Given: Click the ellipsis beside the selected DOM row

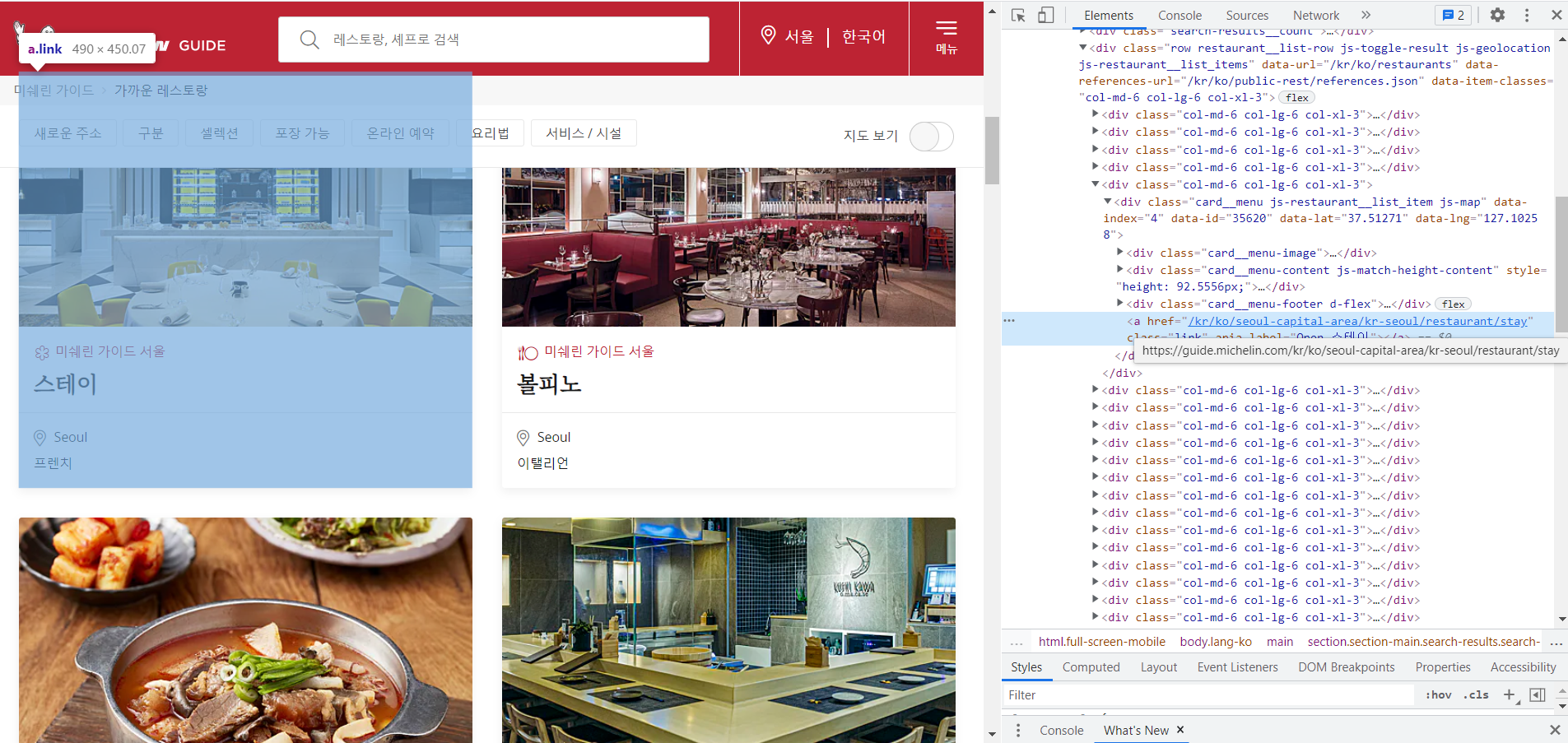Looking at the screenshot, I should pyautogui.click(x=1009, y=320).
